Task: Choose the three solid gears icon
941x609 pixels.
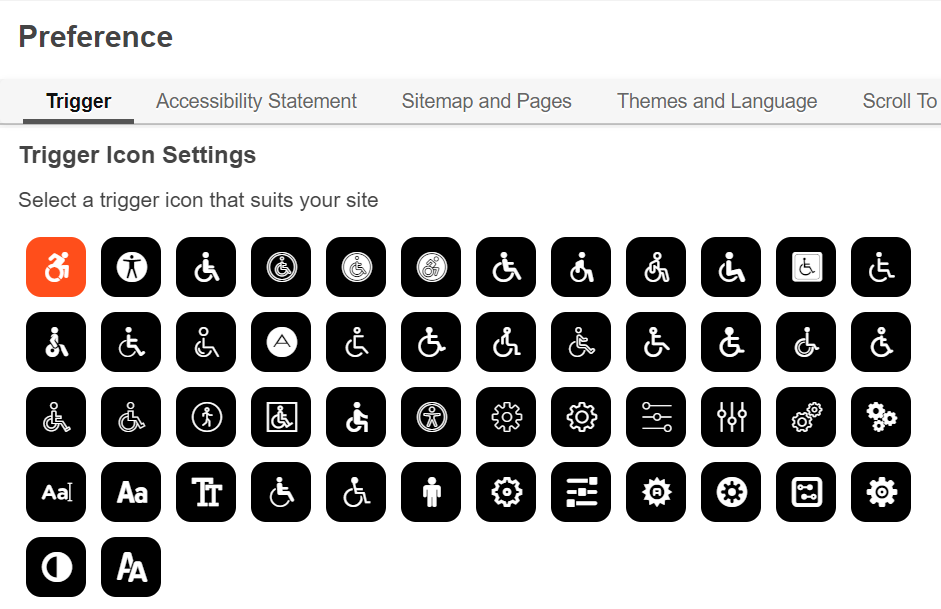Action: (881, 417)
